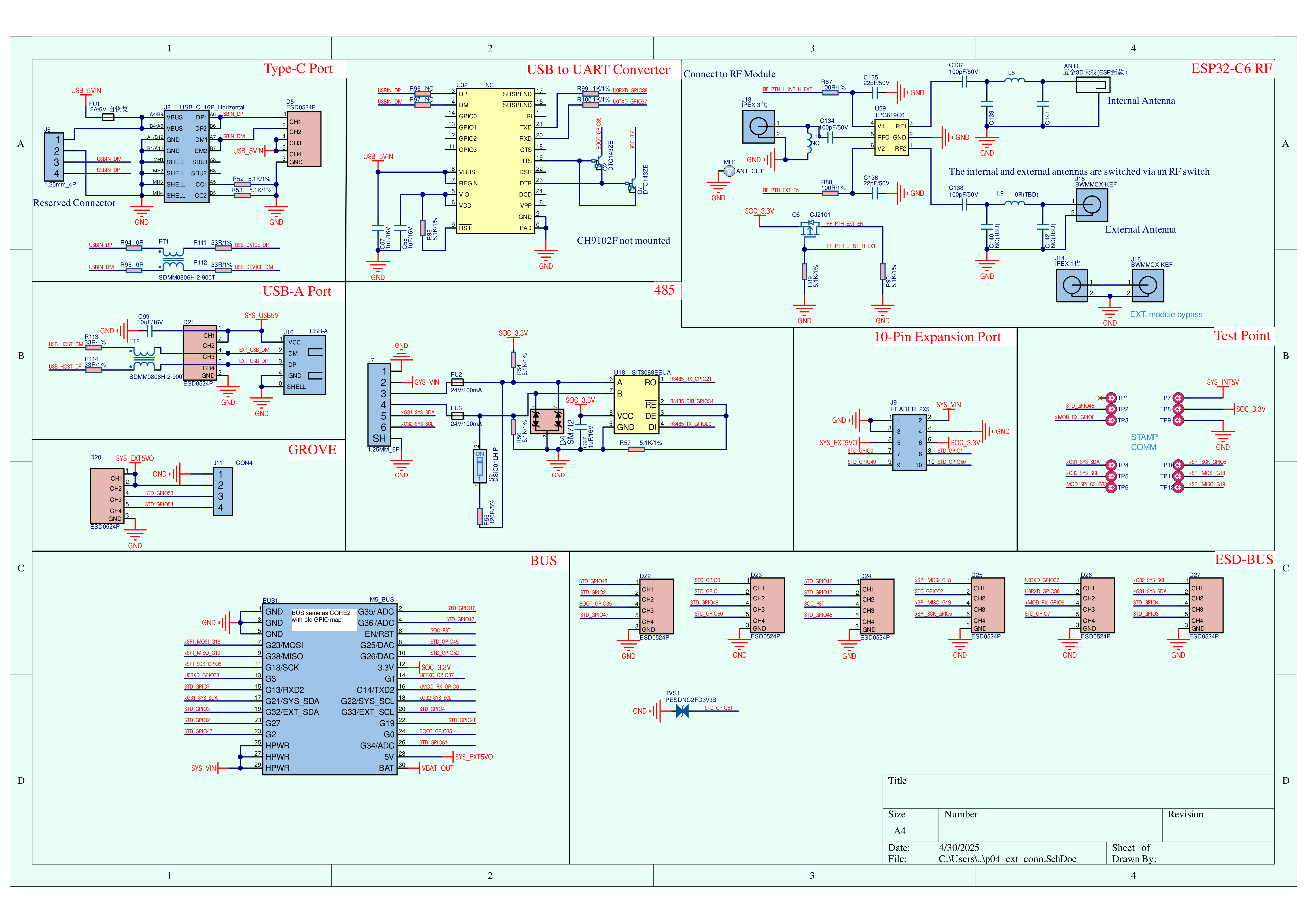The image size is (1308, 924).
Task: Select the D21 ESD0524P block in USB-A section
Action: click(x=200, y=353)
